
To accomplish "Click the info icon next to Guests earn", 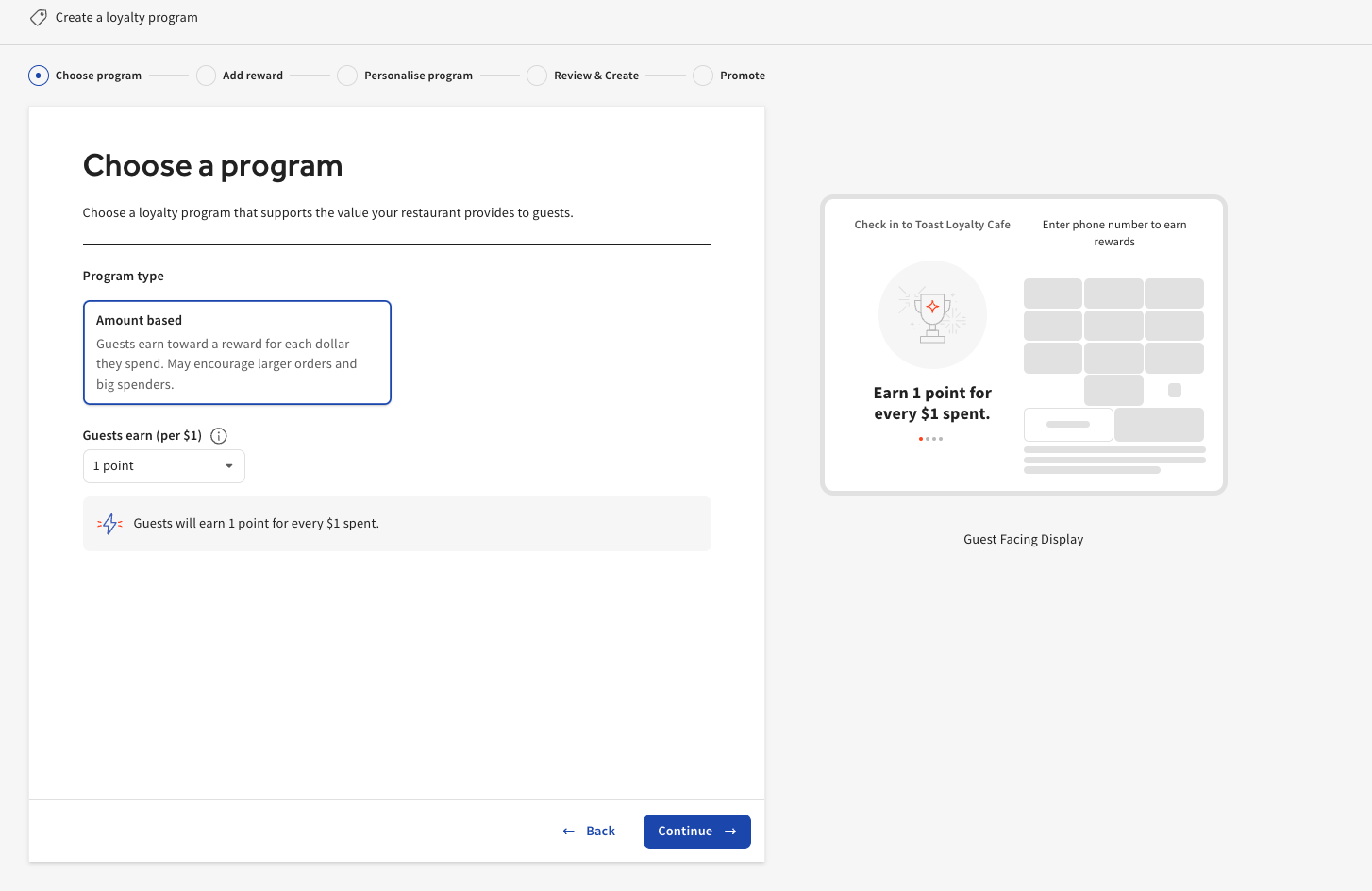I will pyautogui.click(x=218, y=435).
